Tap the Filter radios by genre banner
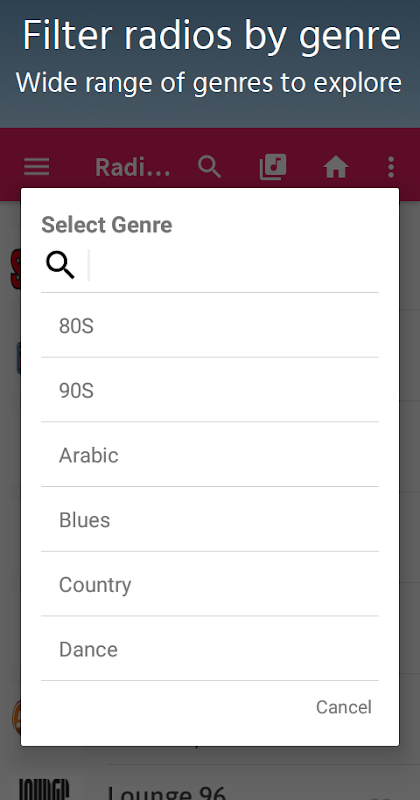This screenshot has height=800, width=420. point(211,36)
